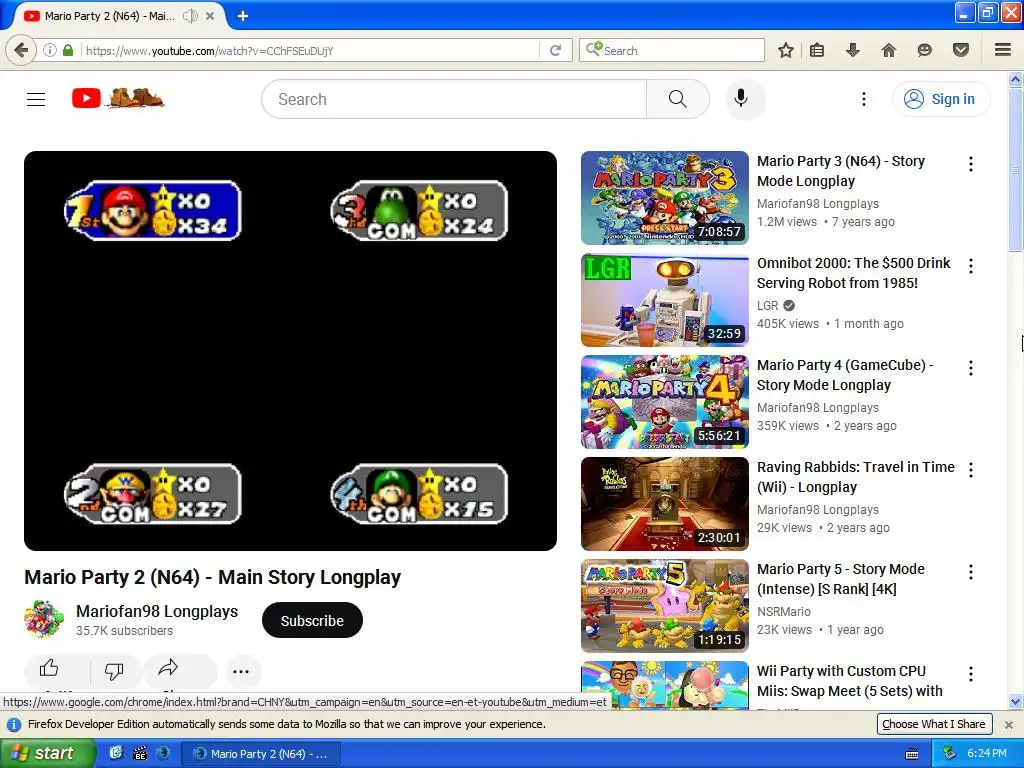Open options for Mario Party 5 video

[x=970, y=572]
